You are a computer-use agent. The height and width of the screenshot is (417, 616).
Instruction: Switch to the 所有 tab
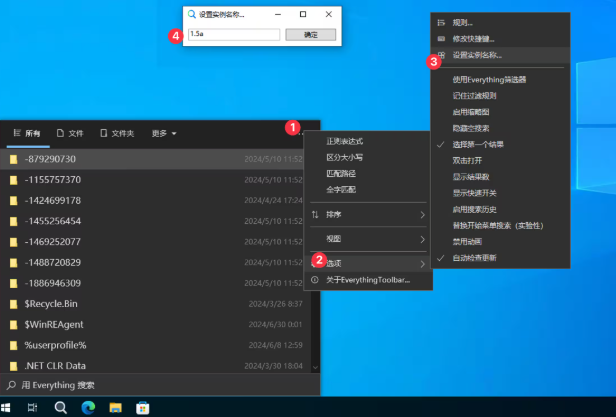[27, 134]
